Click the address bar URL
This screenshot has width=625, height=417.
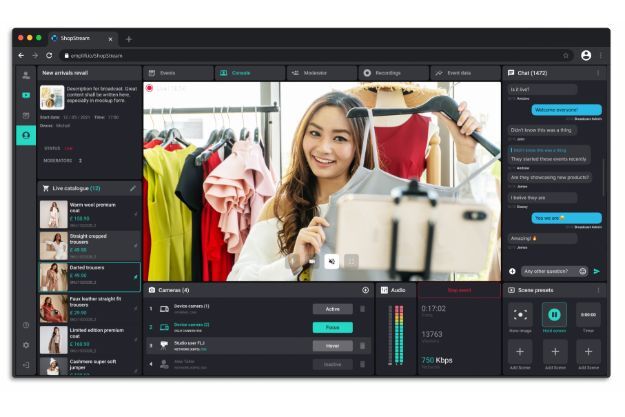tap(96, 56)
